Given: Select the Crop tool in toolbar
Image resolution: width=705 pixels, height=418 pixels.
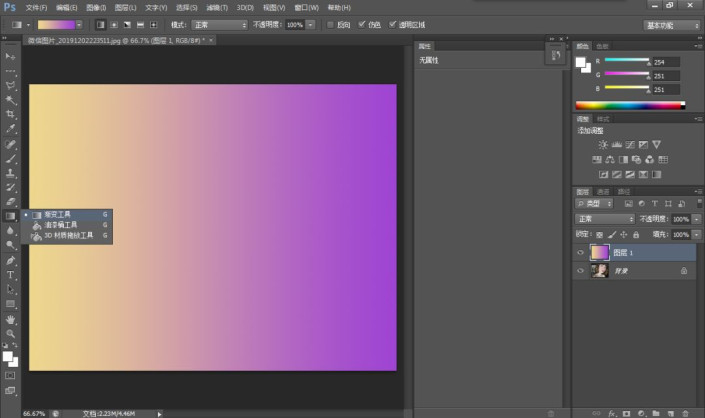Looking at the screenshot, I should [x=10, y=114].
